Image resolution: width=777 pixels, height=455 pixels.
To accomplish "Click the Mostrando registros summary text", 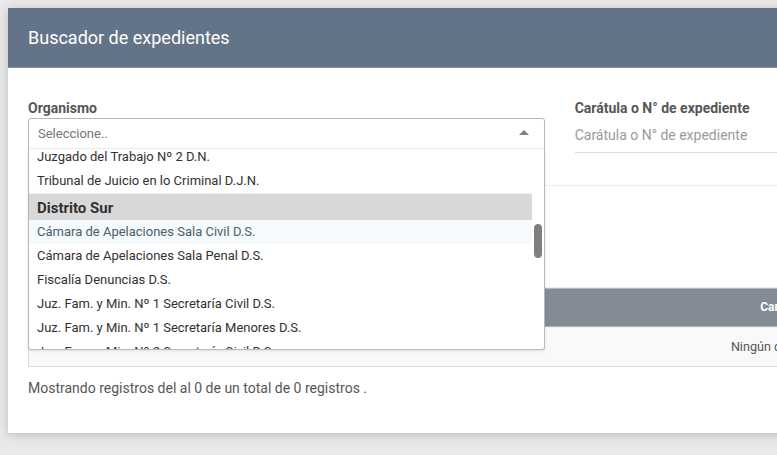I will click(197, 387).
